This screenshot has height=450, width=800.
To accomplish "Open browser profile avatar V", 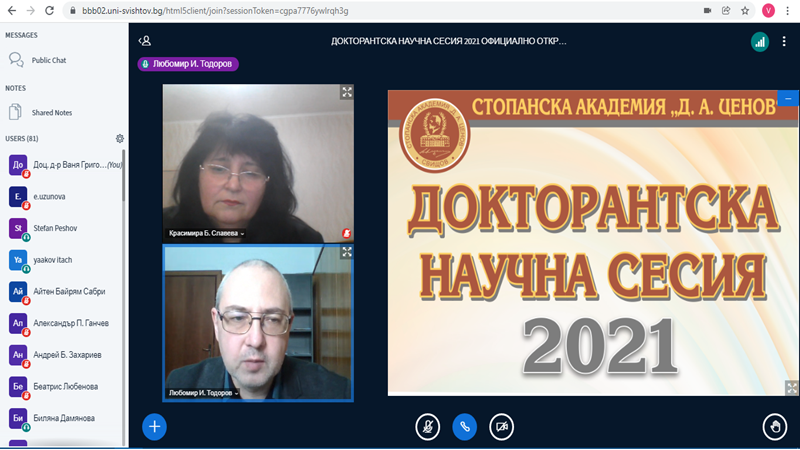I will pos(768,11).
